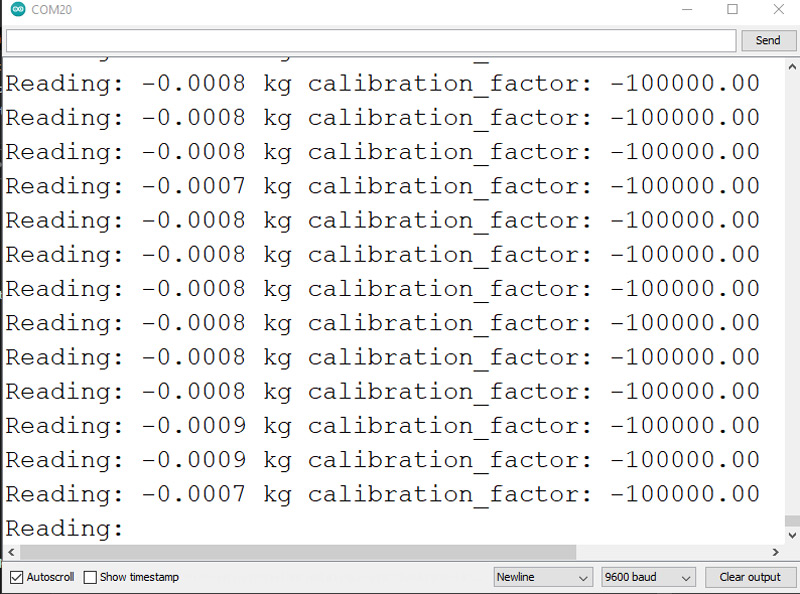Image resolution: width=800 pixels, height=594 pixels.
Task: Focus the serial message input field
Action: [x=370, y=40]
